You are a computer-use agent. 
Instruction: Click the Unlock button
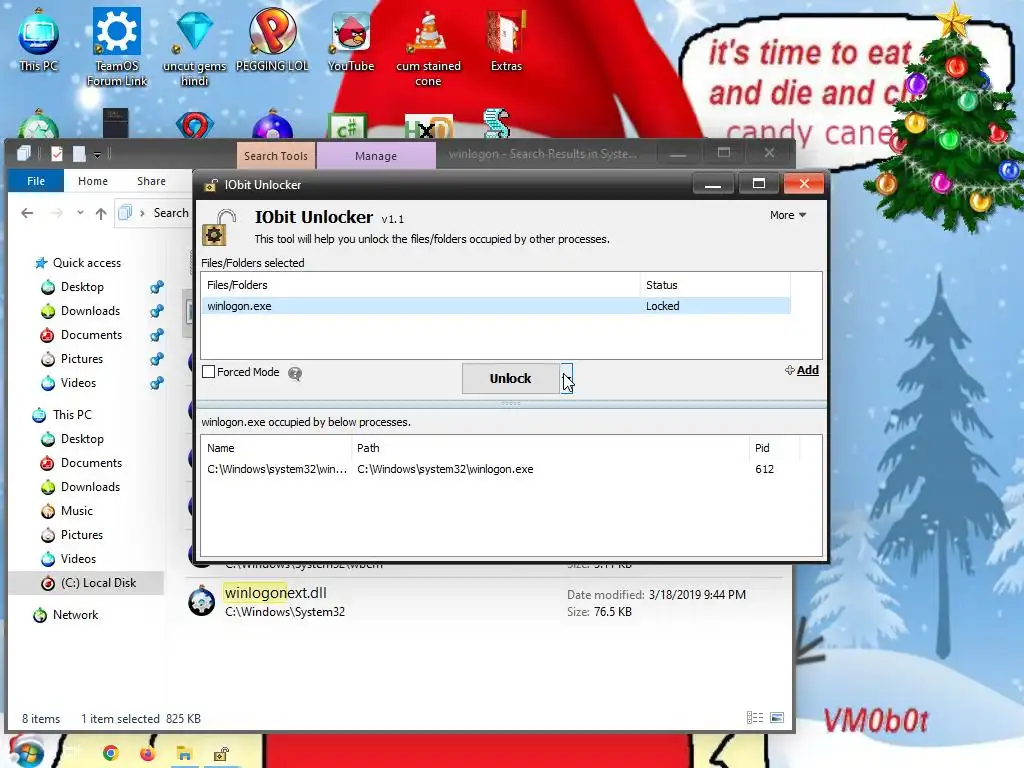510,378
